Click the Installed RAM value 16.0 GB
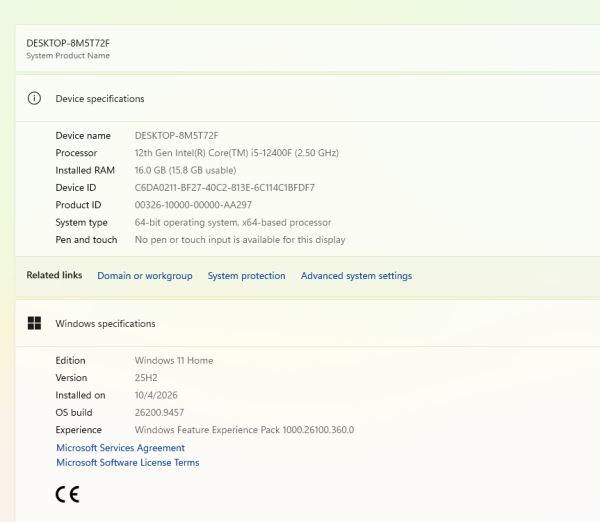The width and height of the screenshot is (600, 522). (x=185, y=170)
